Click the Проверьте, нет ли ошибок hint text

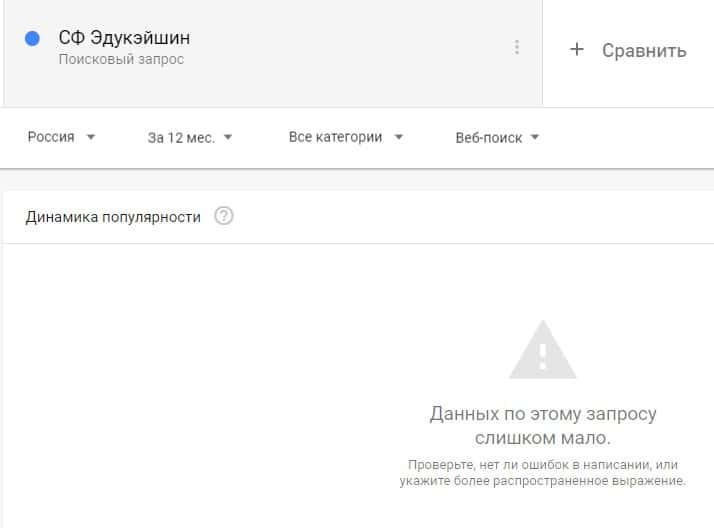[543, 472]
